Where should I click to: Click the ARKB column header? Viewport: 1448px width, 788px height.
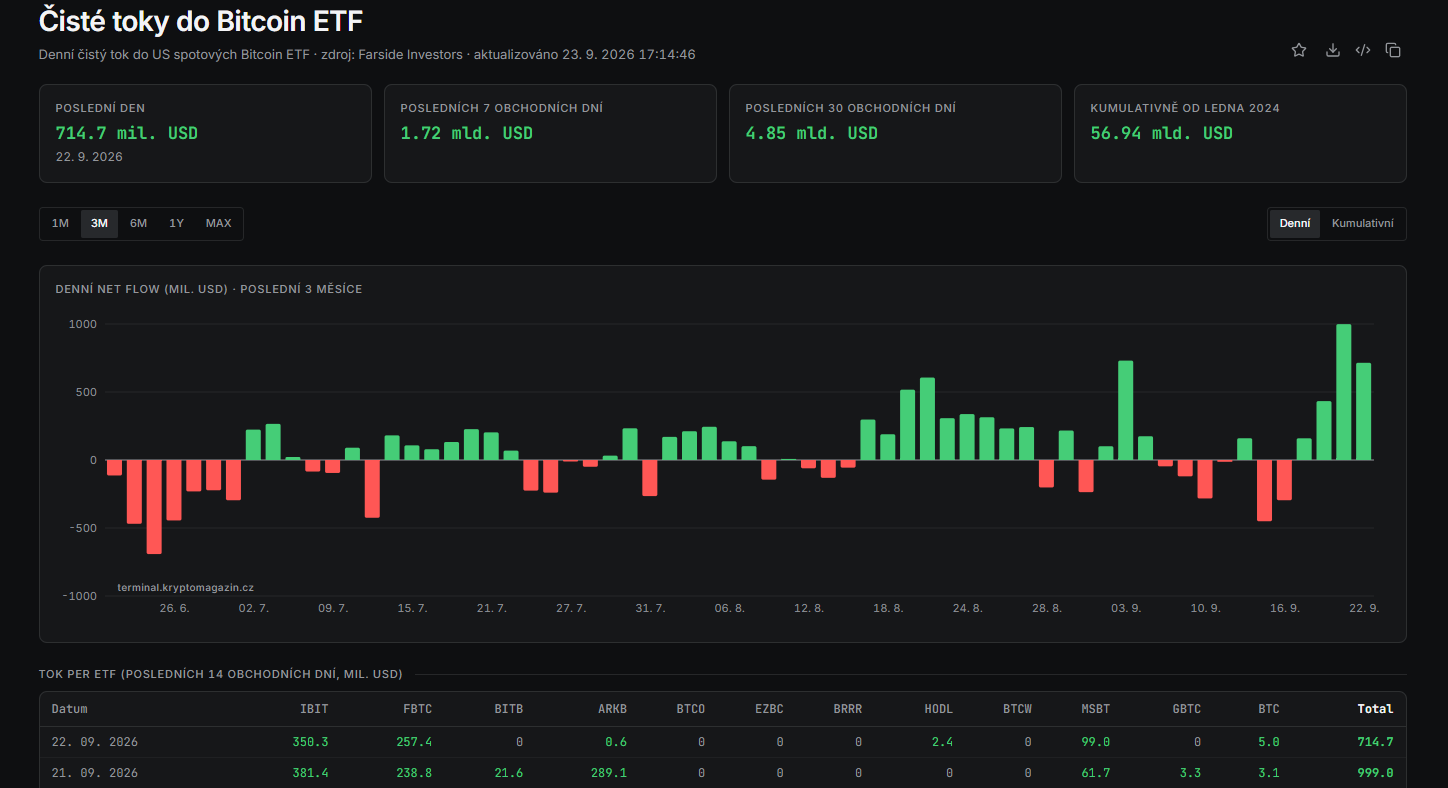point(612,709)
